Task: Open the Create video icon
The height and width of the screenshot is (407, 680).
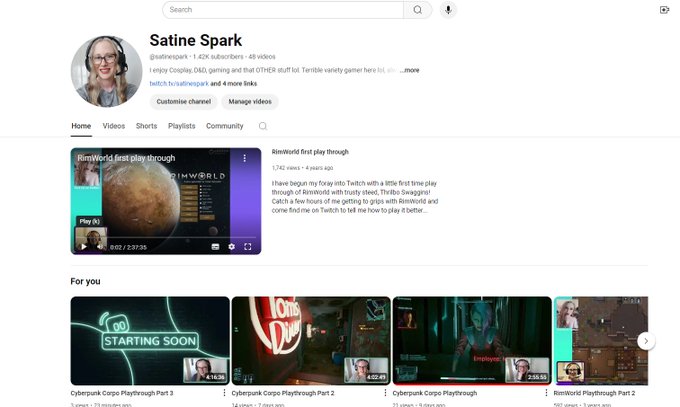Action: 664,10
